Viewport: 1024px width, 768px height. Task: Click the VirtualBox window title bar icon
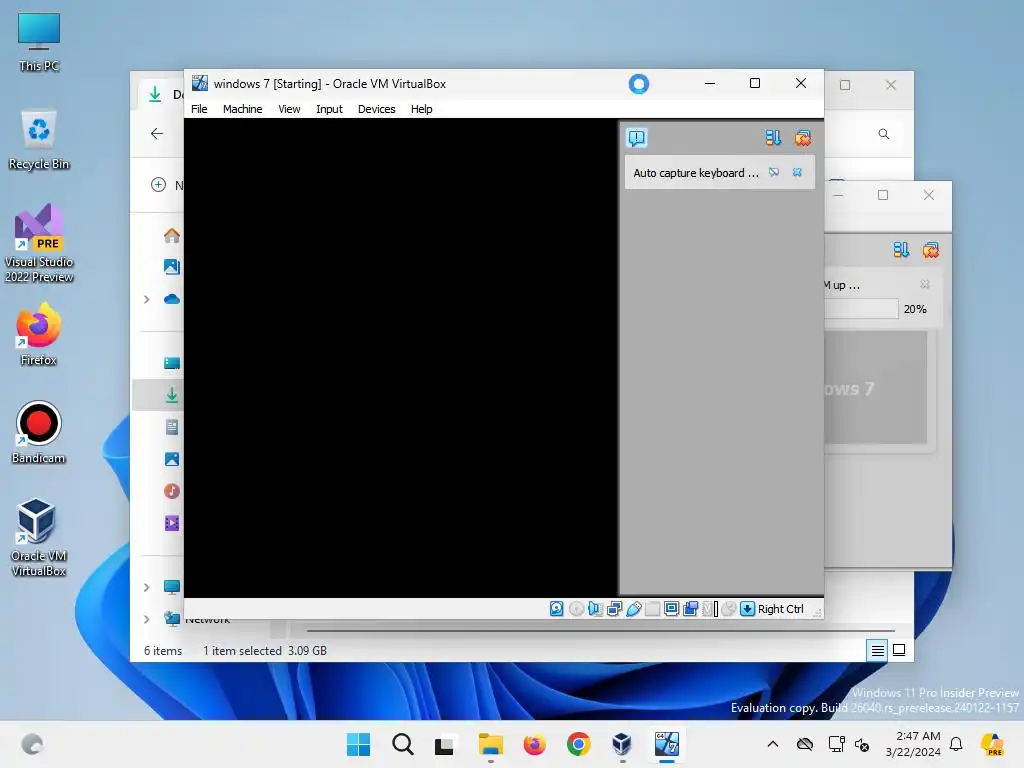(x=200, y=83)
